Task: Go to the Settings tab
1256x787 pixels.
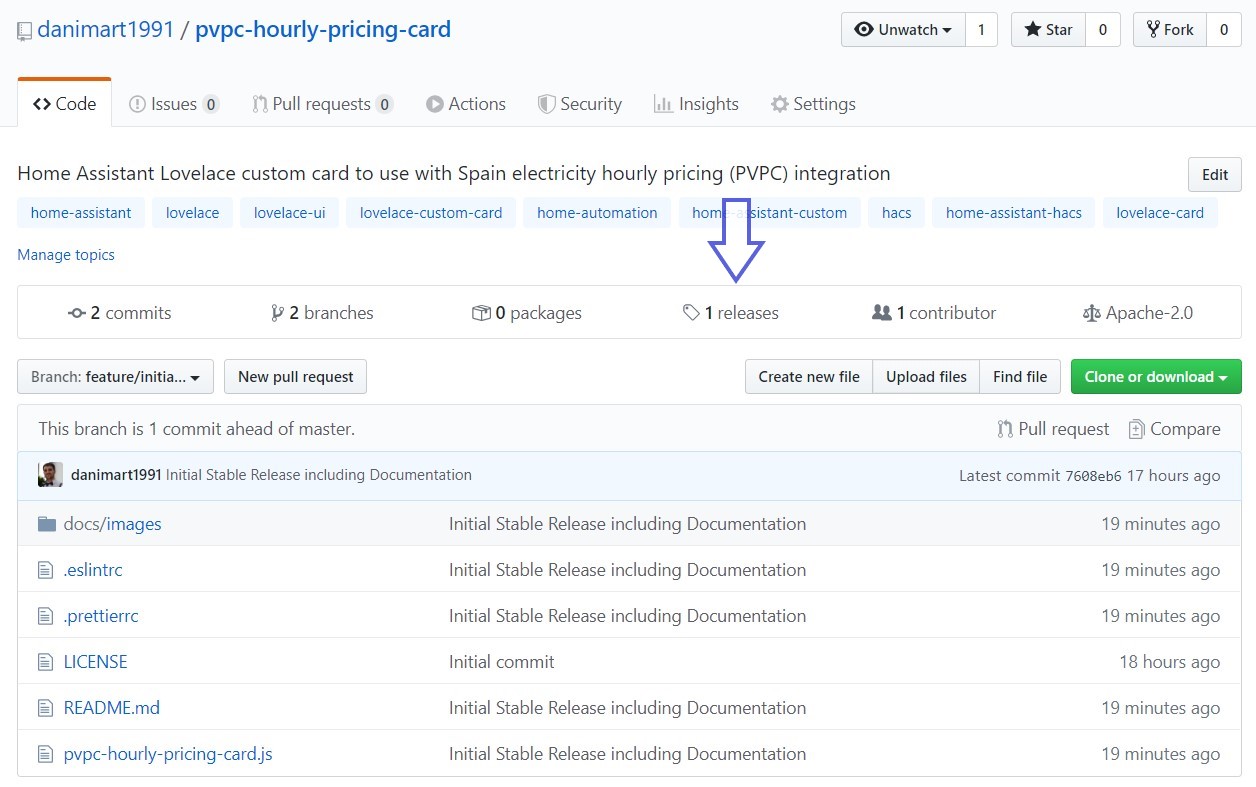Action: point(812,104)
